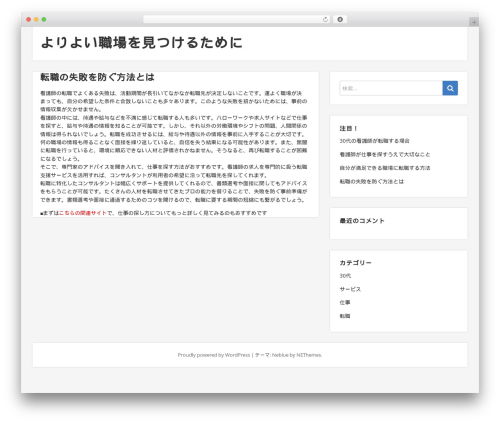The height and width of the screenshot is (423, 500).
Task: Click the カテゴリー widget heading
Action: 355,263
